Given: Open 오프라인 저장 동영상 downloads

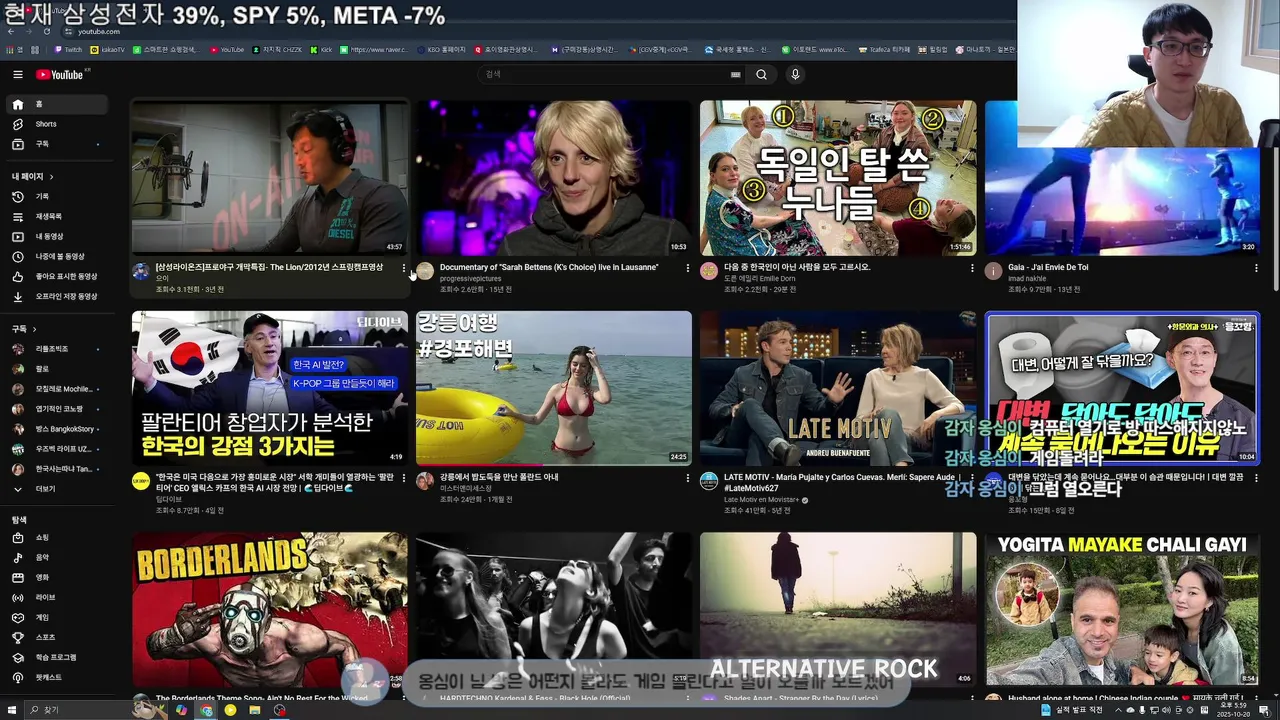Looking at the screenshot, I should 57,297.
